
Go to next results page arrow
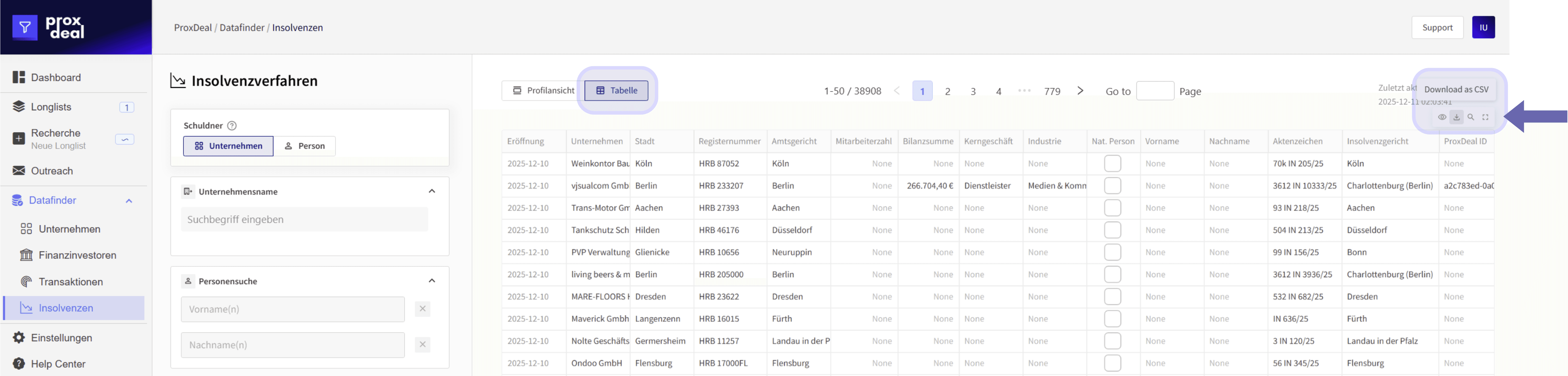[1080, 91]
